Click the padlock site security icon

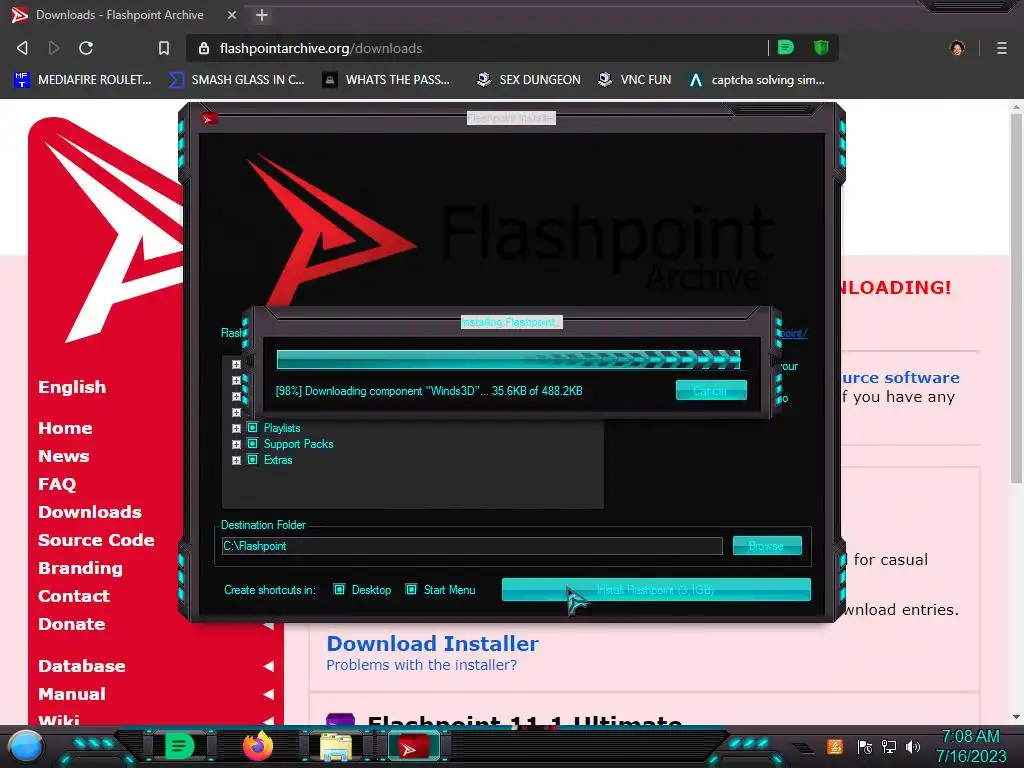204,48
